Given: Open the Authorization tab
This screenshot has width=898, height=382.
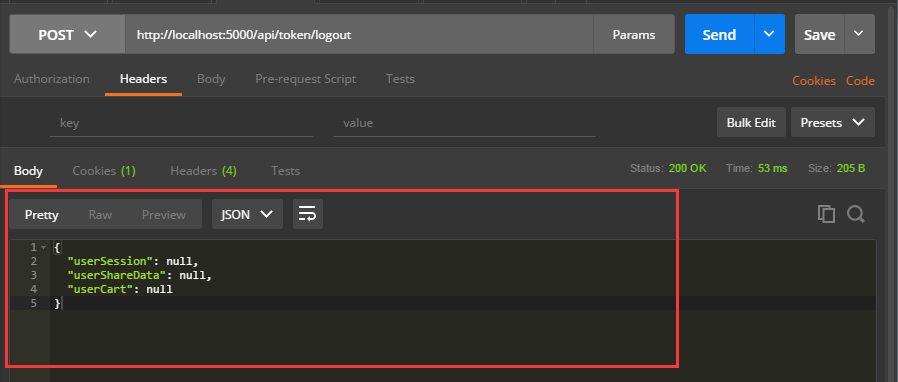Looking at the screenshot, I should click(x=52, y=79).
